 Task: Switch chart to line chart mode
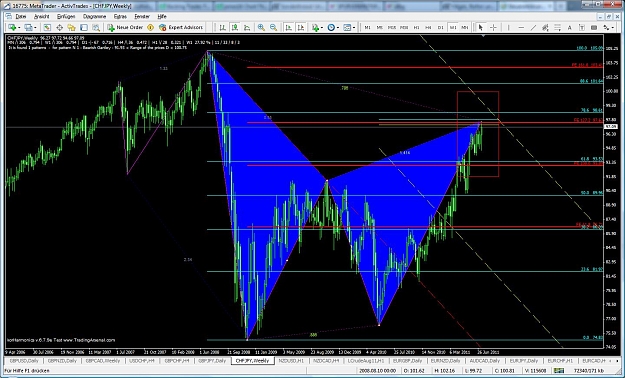coord(247,28)
